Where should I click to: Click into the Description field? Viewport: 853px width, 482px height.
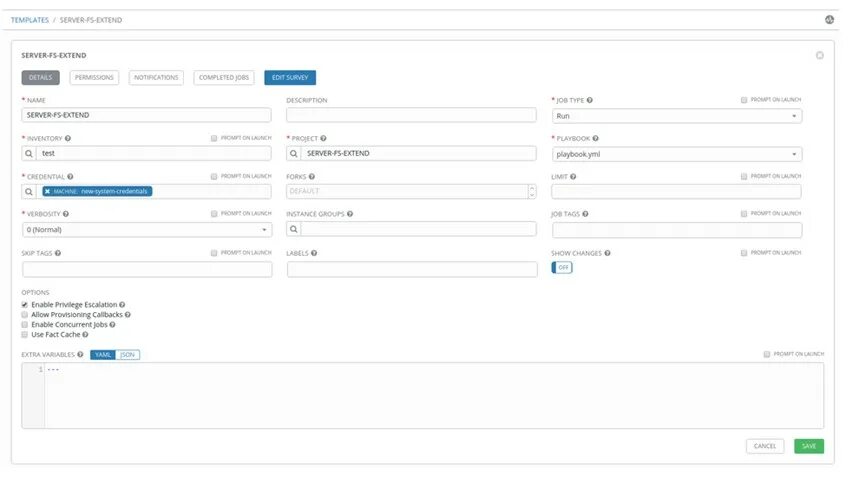click(411, 115)
